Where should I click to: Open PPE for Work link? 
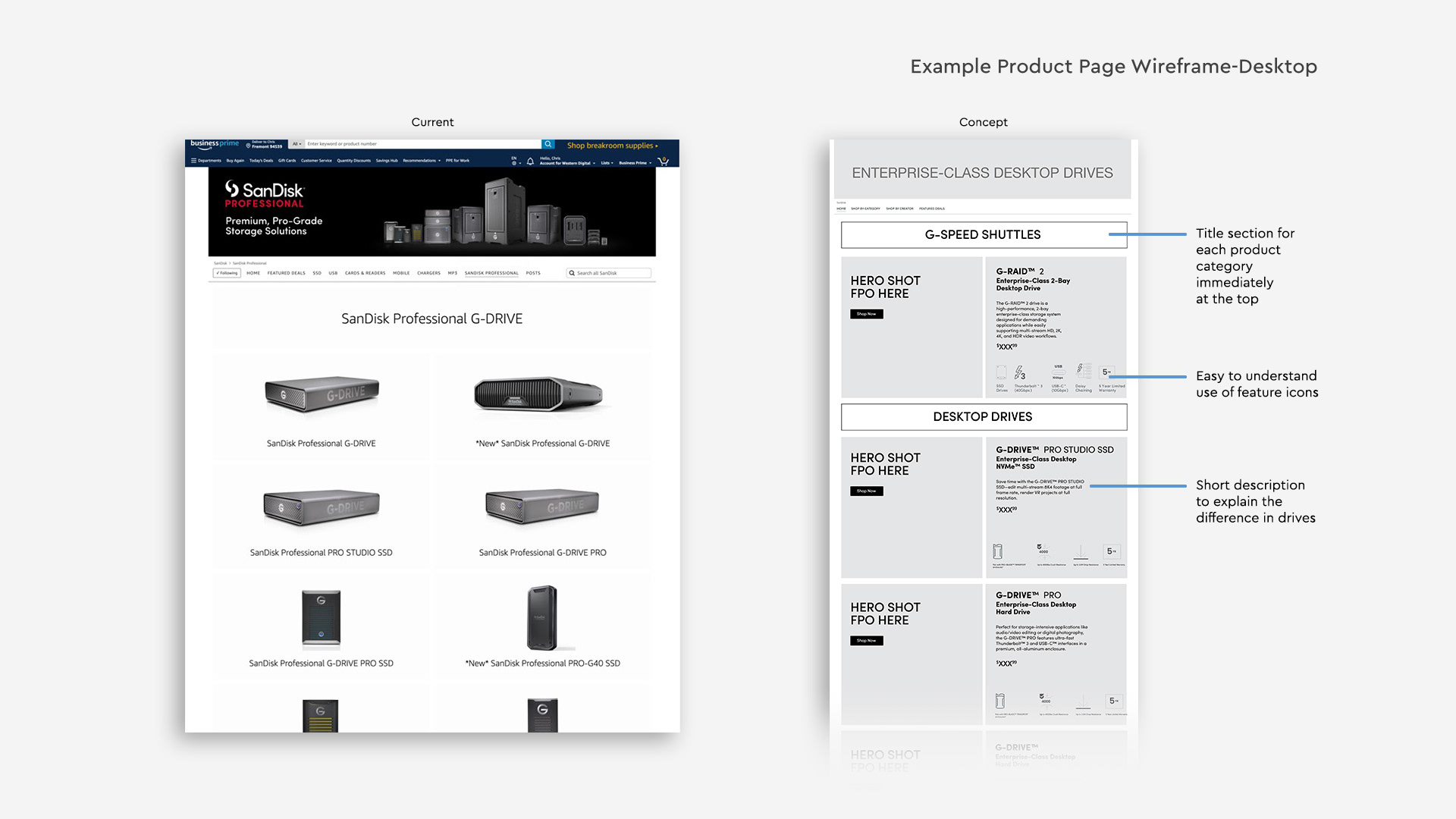(x=457, y=161)
